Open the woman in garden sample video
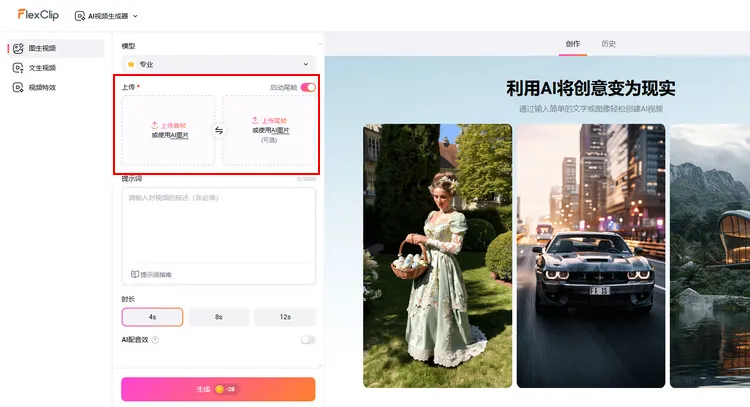The width and height of the screenshot is (750, 407). (x=437, y=256)
